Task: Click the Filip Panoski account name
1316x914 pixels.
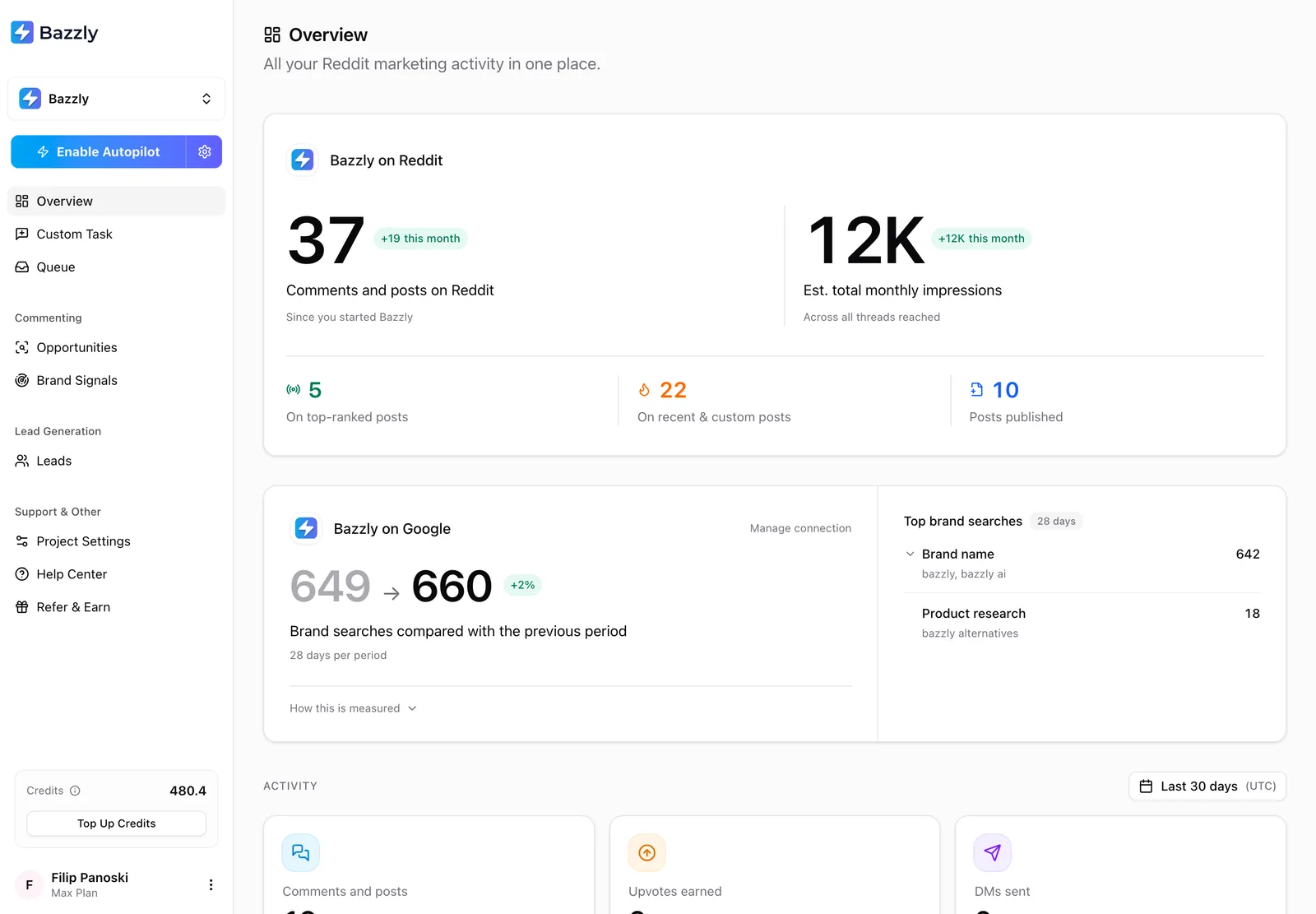Action: click(90, 878)
